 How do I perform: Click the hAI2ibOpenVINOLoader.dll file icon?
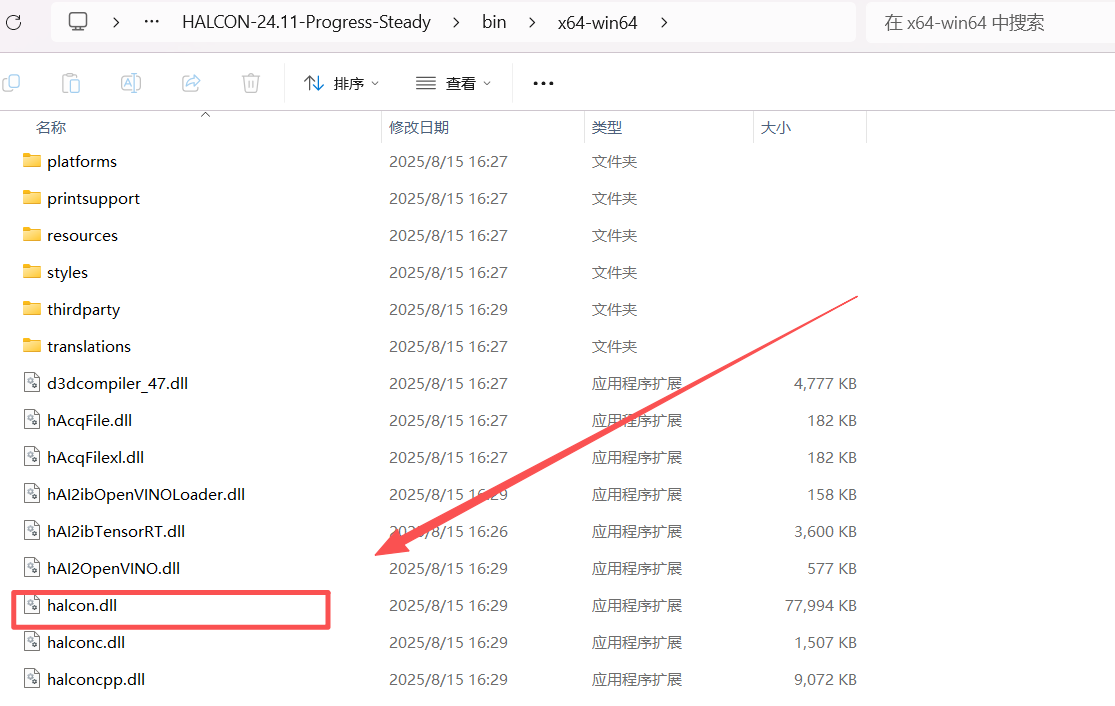point(32,493)
